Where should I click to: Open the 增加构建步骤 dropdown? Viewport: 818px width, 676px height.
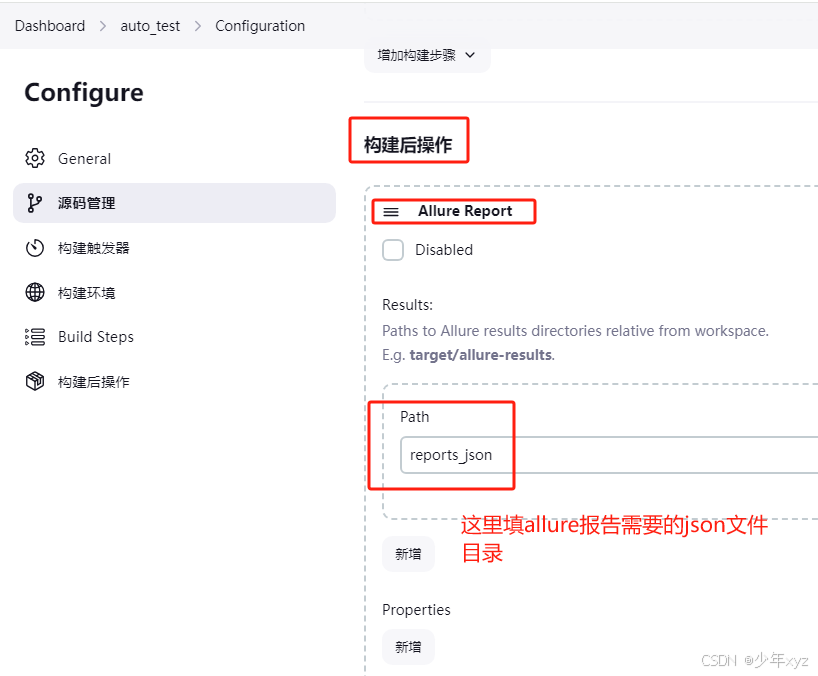pyautogui.click(x=427, y=55)
